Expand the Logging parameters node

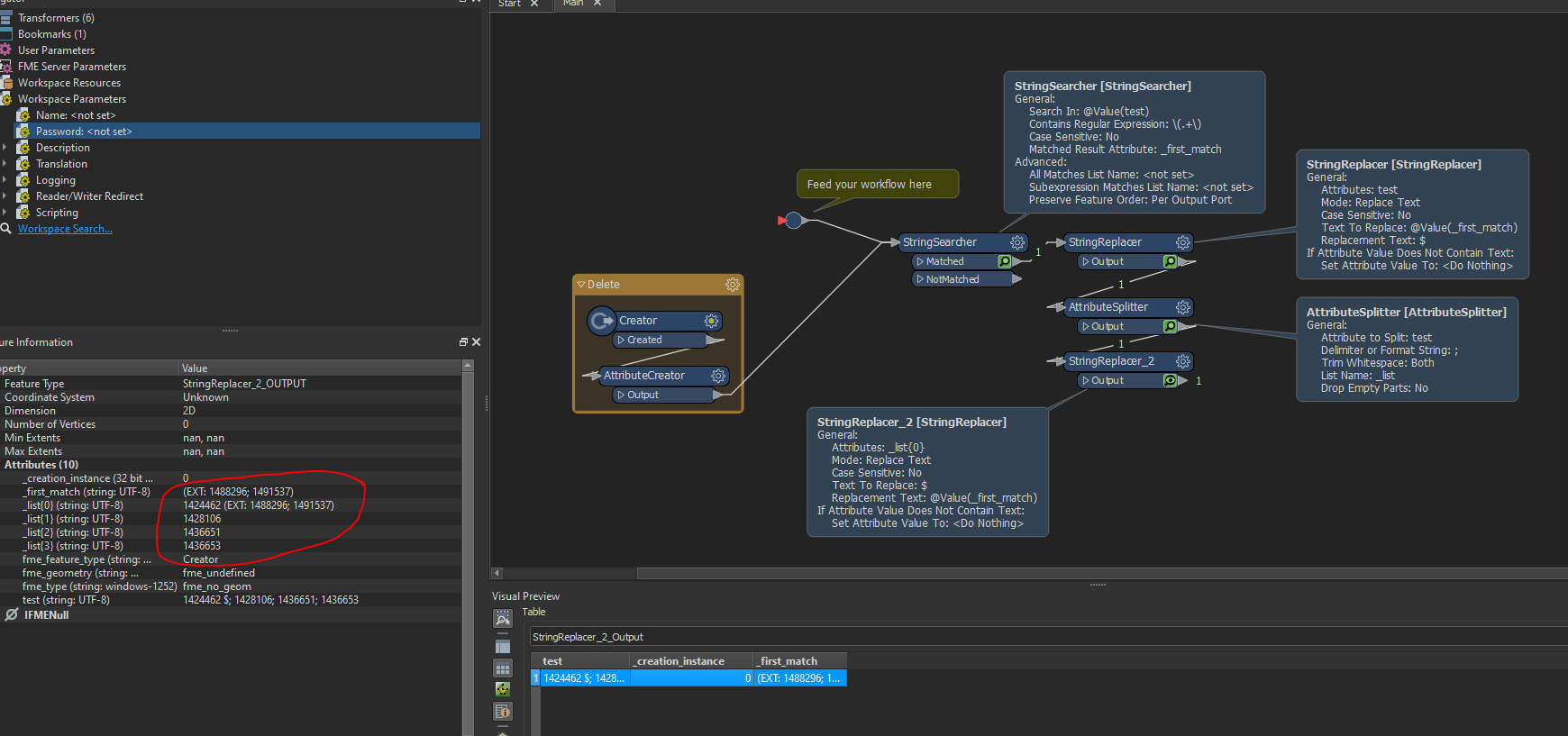click(5, 180)
